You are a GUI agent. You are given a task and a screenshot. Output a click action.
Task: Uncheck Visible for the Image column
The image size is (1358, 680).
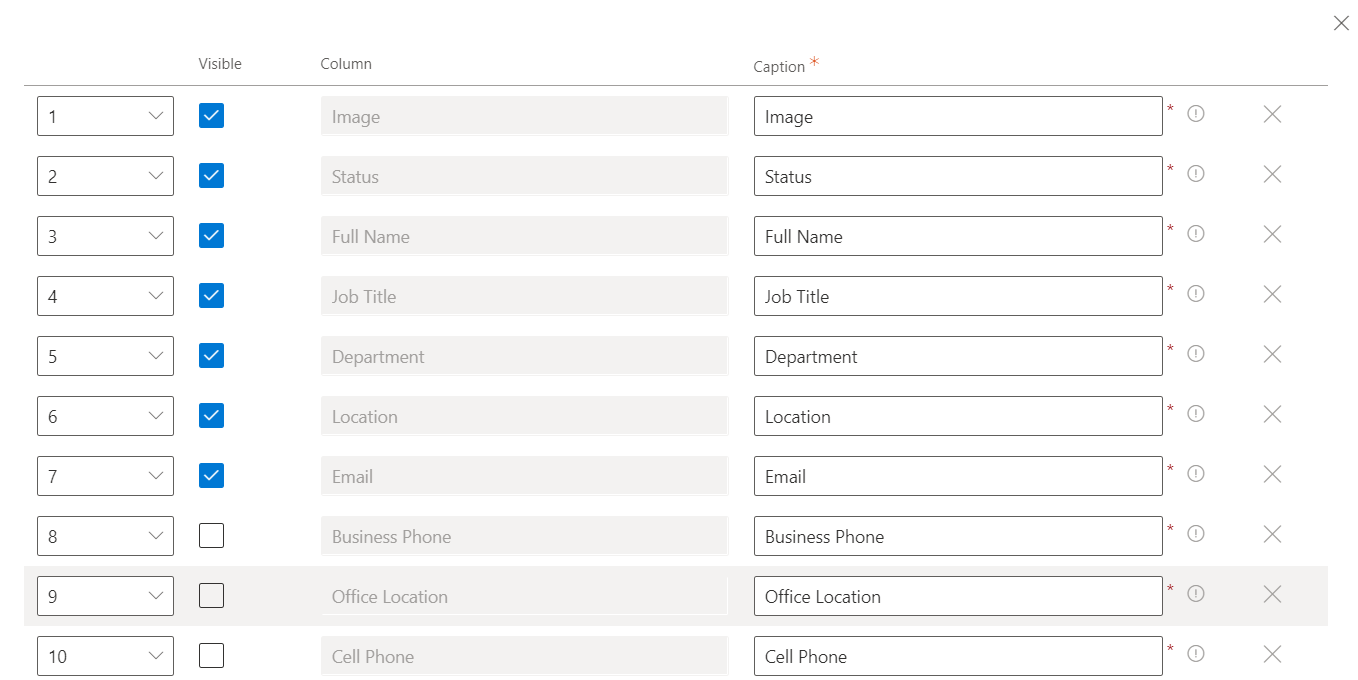point(211,116)
